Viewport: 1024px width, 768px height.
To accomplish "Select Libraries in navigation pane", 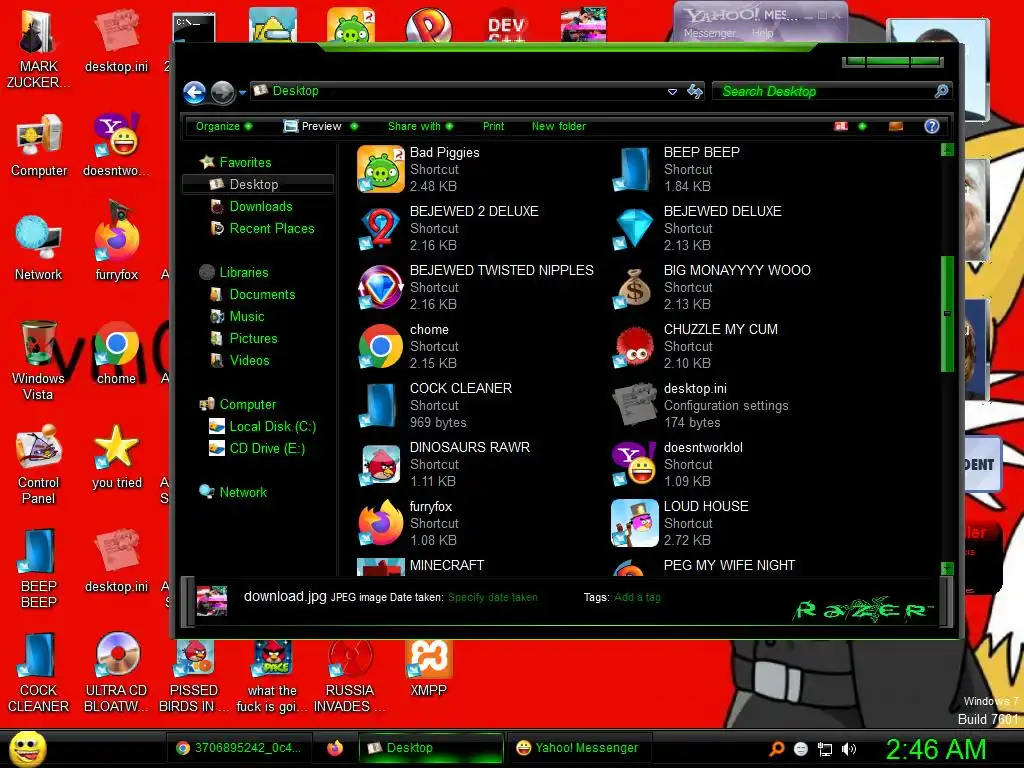I will pos(244,272).
